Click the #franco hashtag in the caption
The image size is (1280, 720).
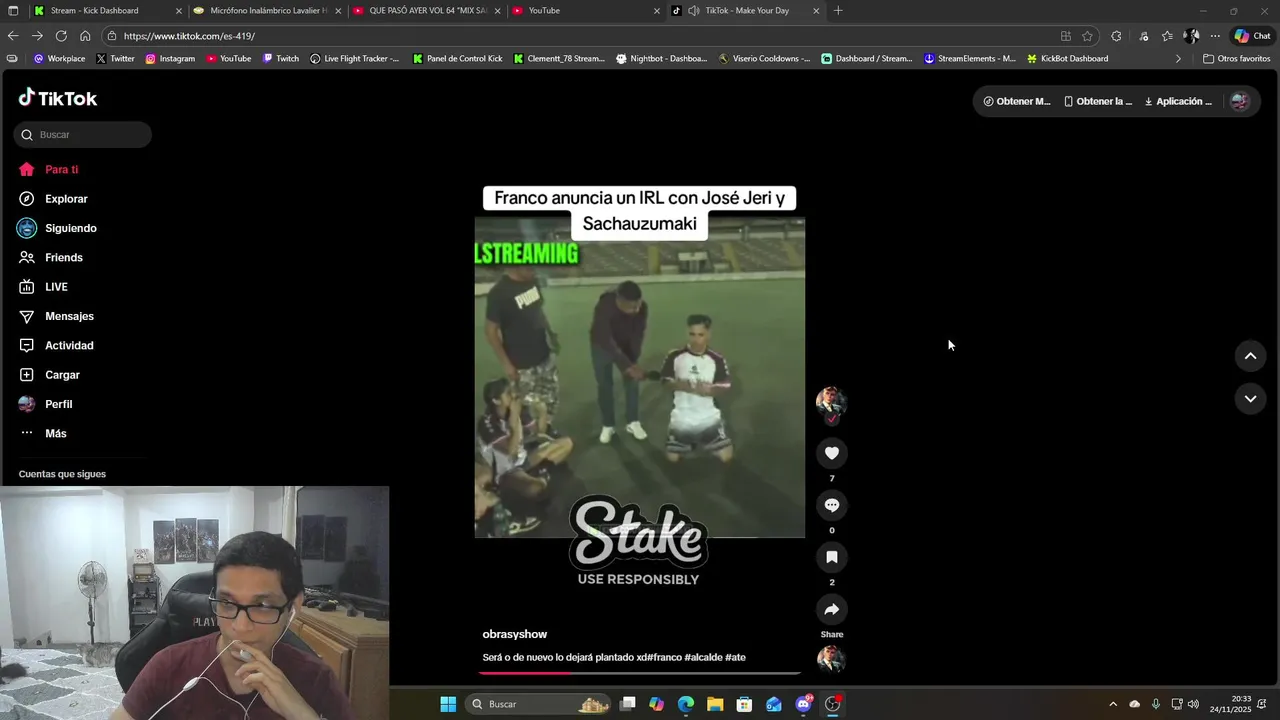(664, 657)
